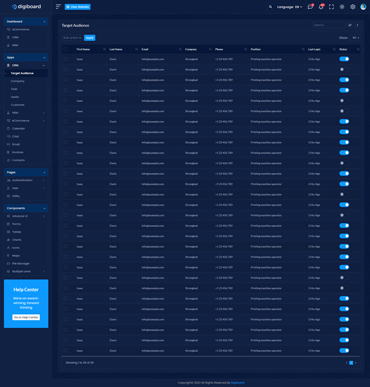
Task: Open Leads in the CRM submenu
Action: tap(15, 97)
